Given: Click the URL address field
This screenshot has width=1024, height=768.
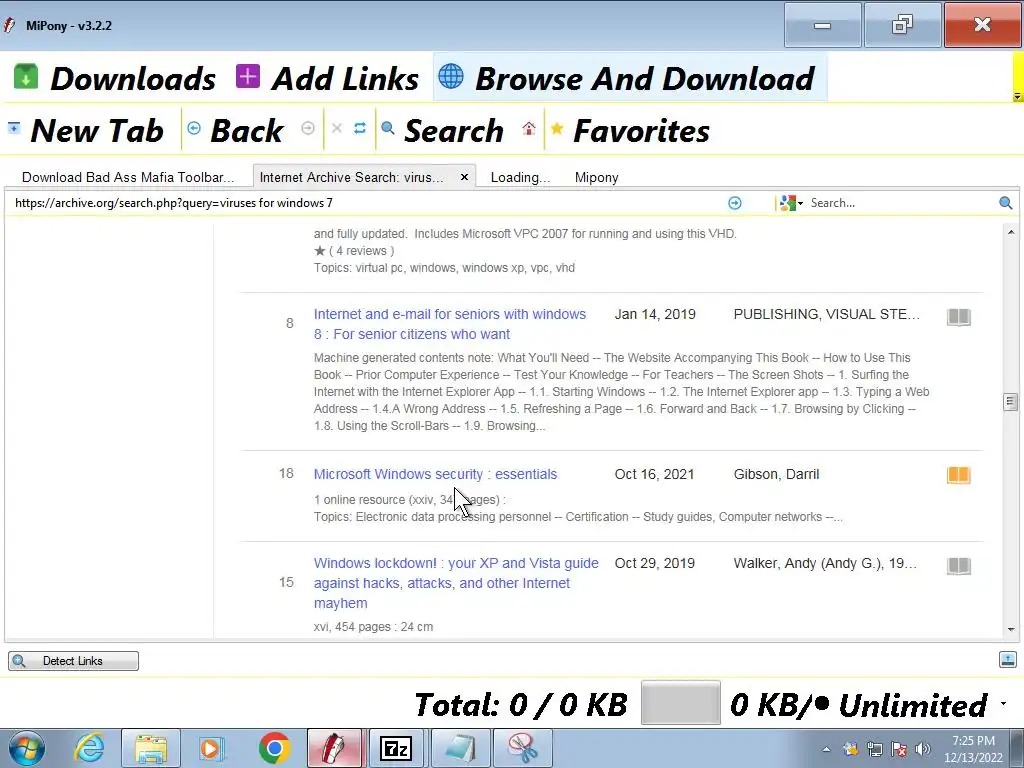Looking at the screenshot, I should pyautogui.click(x=366, y=203).
